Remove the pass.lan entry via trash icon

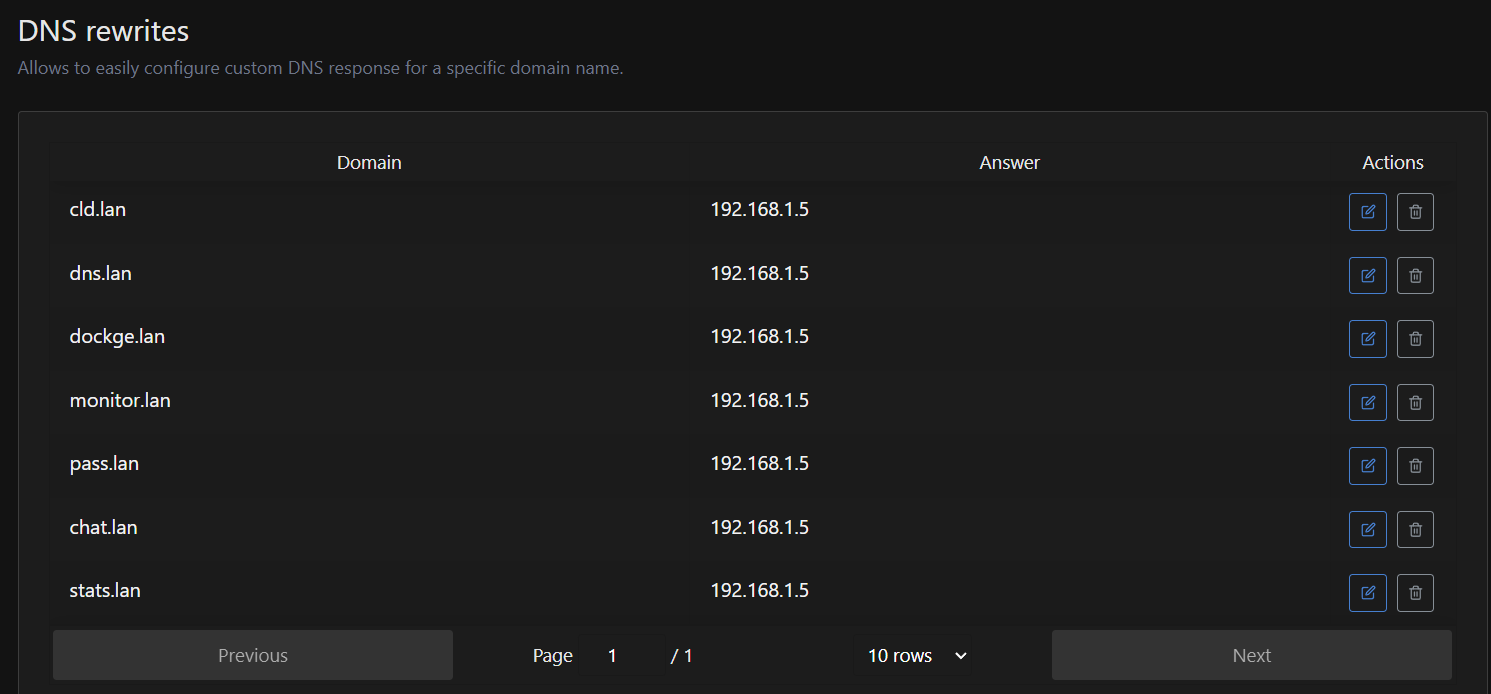click(x=1415, y=465)
